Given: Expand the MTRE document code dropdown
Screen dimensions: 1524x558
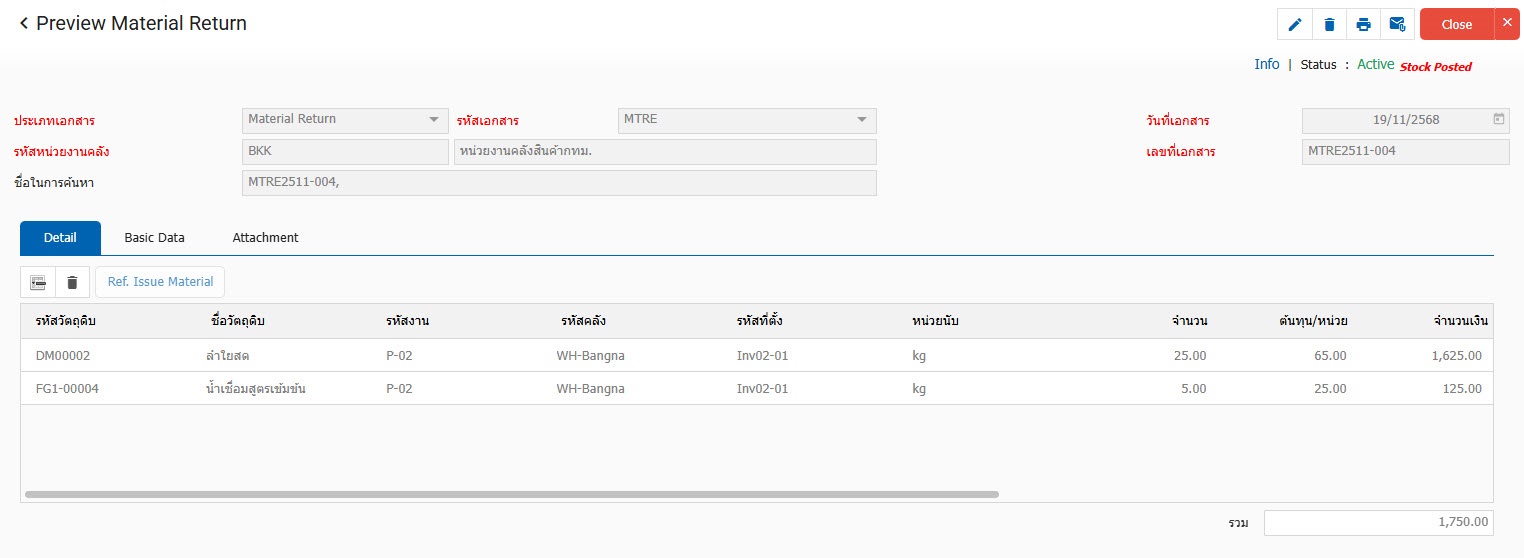Looking at the screenshot, I should tap(861, 120).
